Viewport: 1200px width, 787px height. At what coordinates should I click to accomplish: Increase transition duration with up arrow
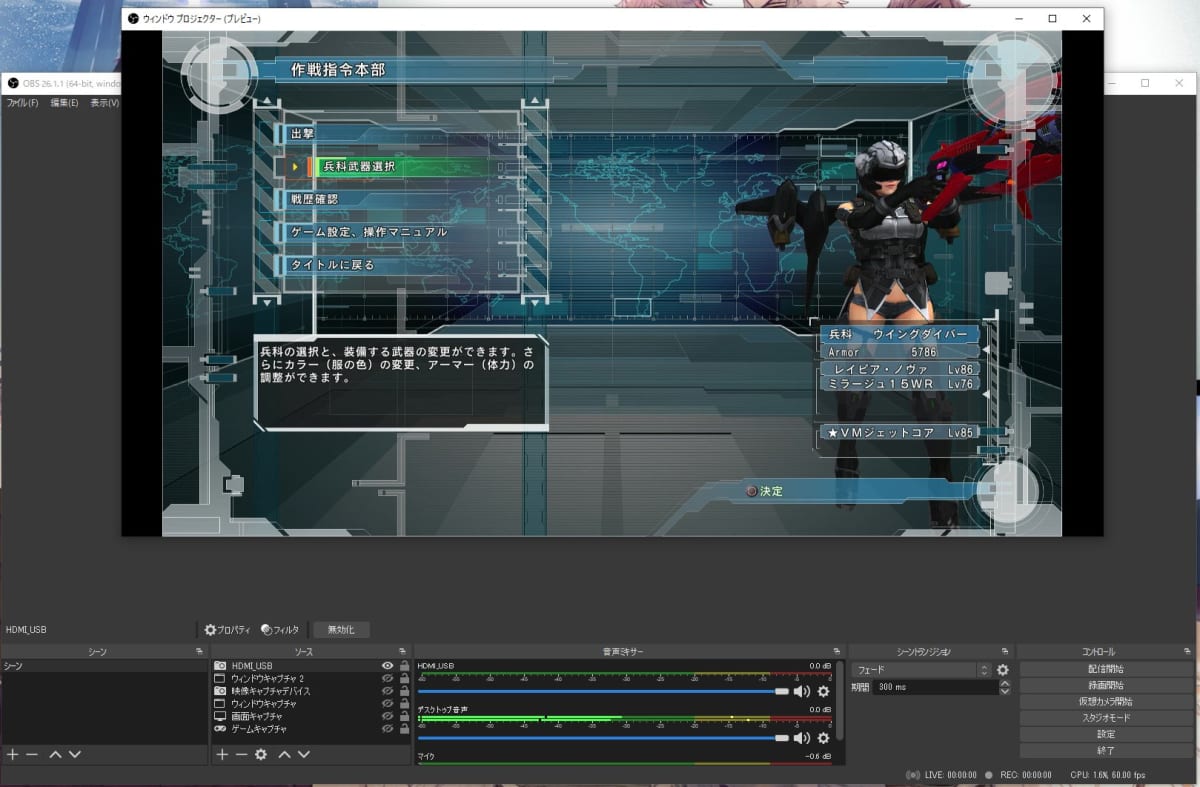coord(1004,684)
